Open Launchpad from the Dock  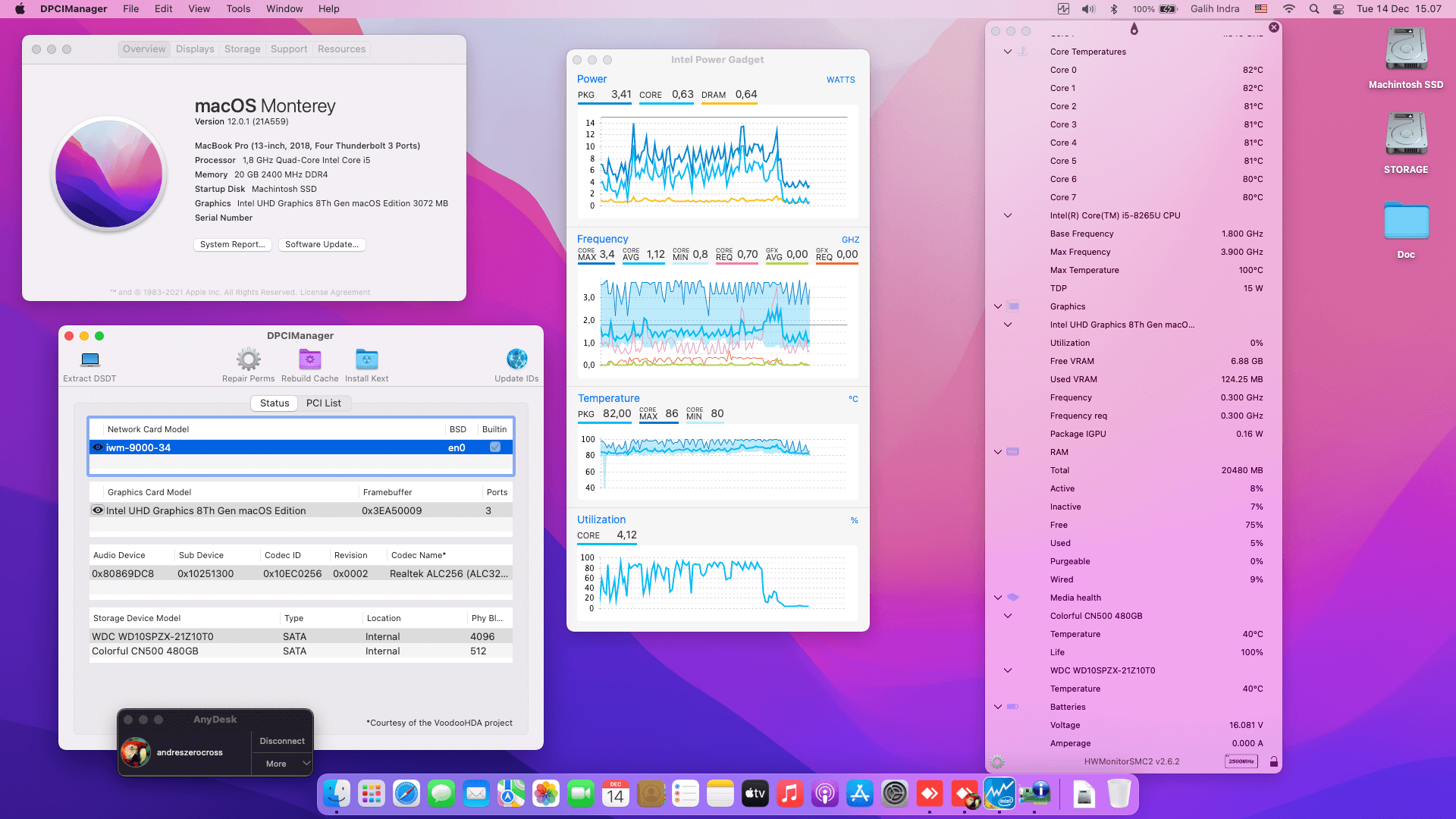[x=372, y=794]
